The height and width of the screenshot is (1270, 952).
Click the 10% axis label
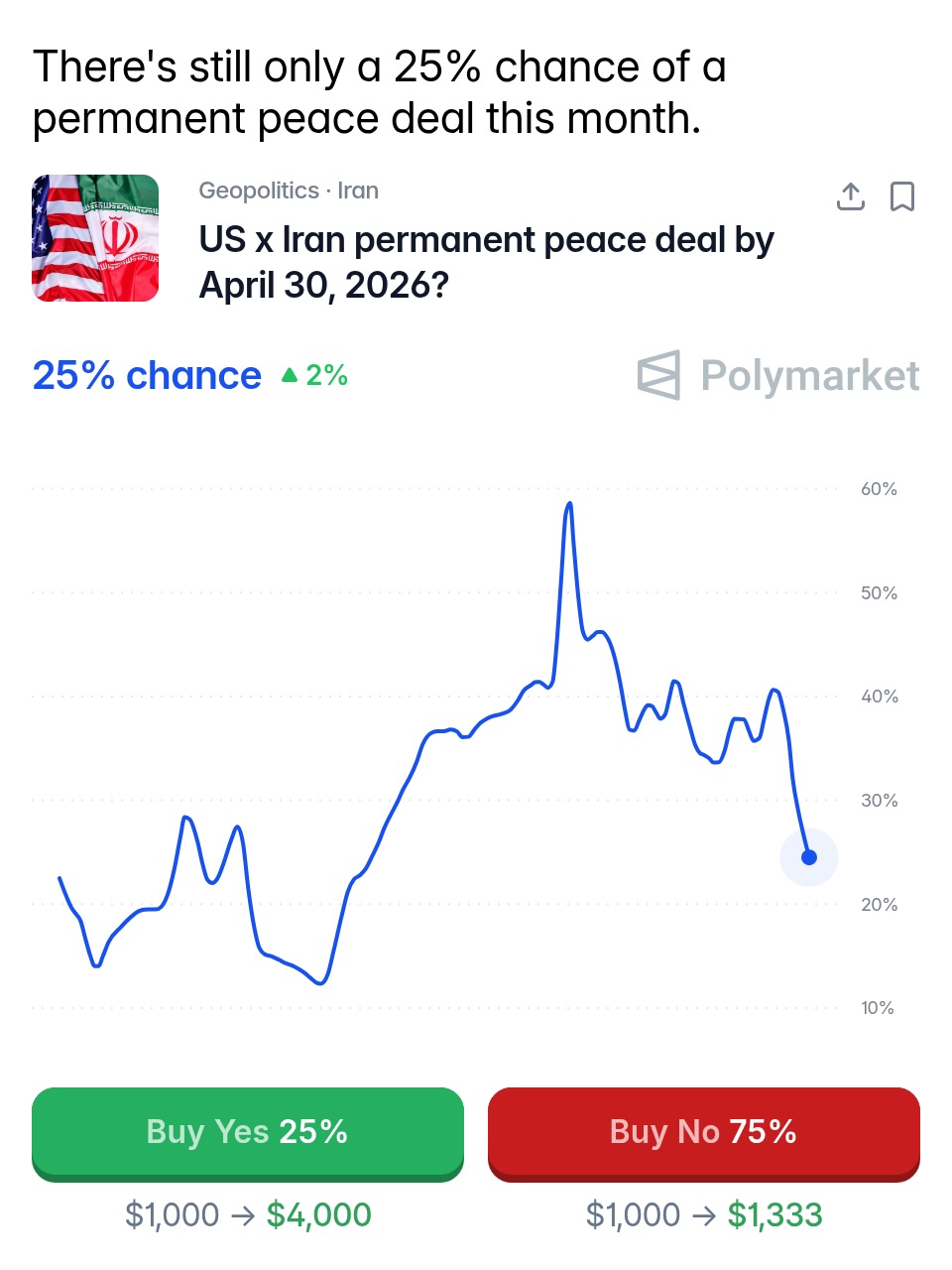(877, 1008)
